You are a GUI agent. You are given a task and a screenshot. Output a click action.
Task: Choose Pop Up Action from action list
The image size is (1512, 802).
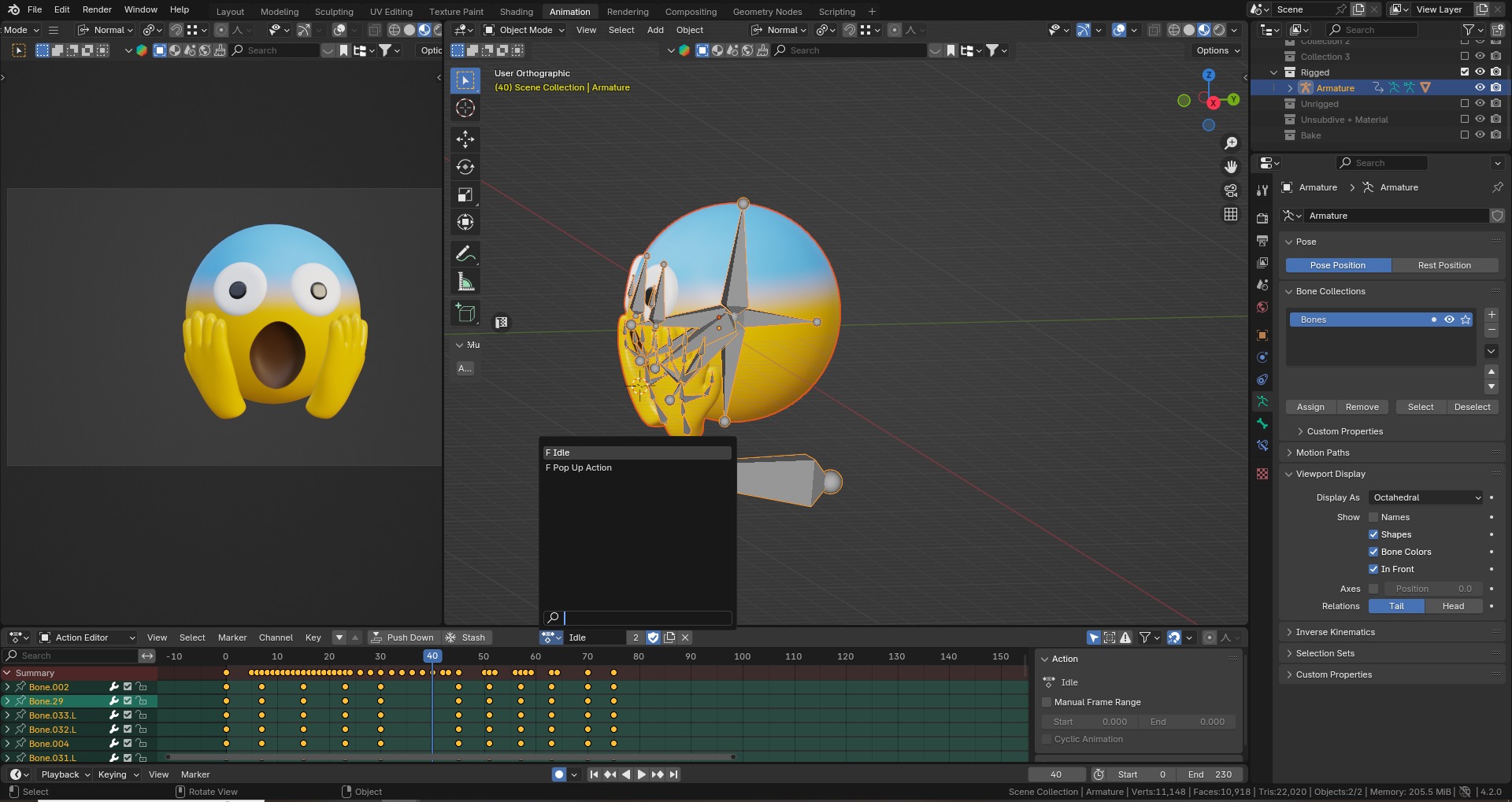pyautogui.click(x=636, y=468)
